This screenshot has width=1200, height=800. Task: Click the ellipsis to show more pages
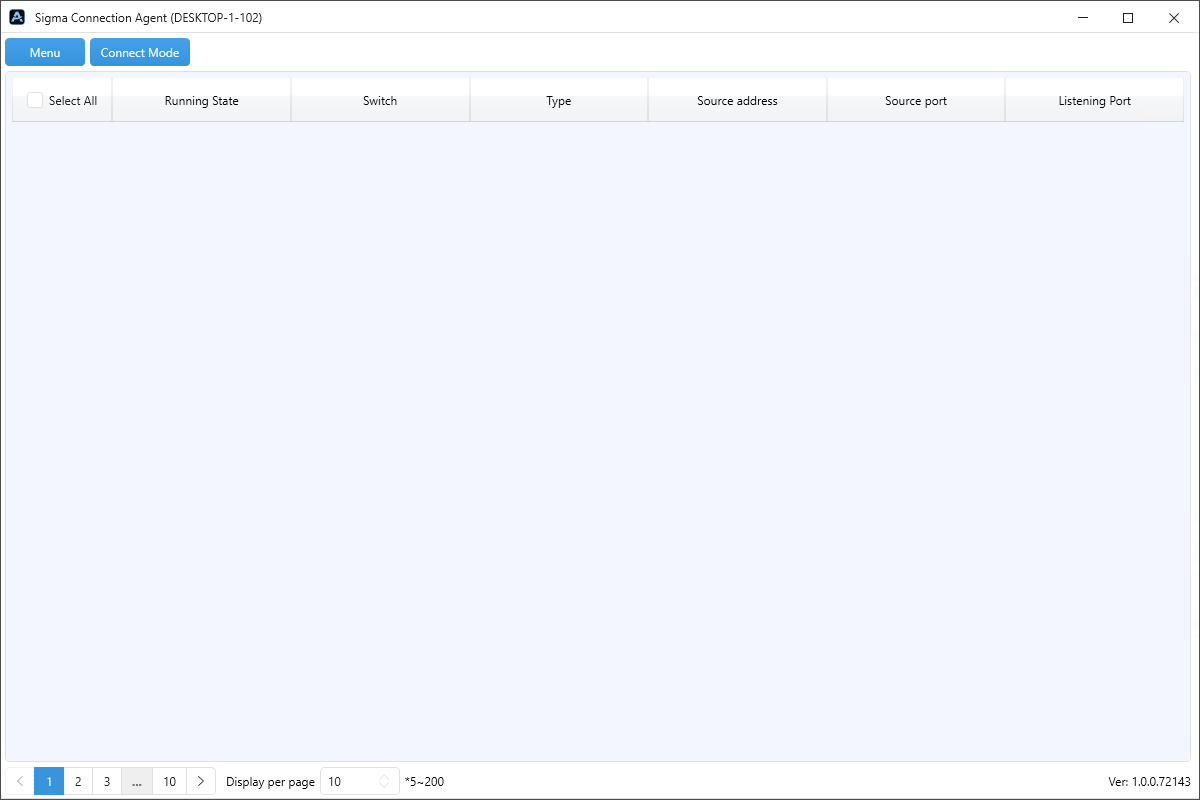coord(137,781)
